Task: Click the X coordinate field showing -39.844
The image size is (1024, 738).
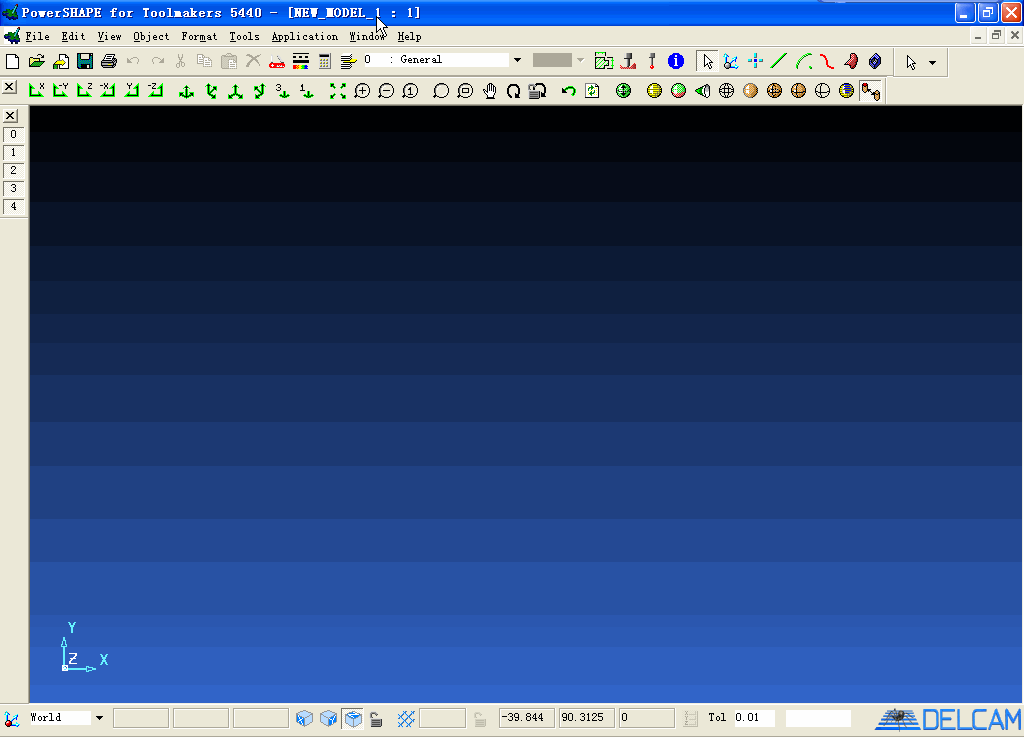Action: (x=526, y=718)
